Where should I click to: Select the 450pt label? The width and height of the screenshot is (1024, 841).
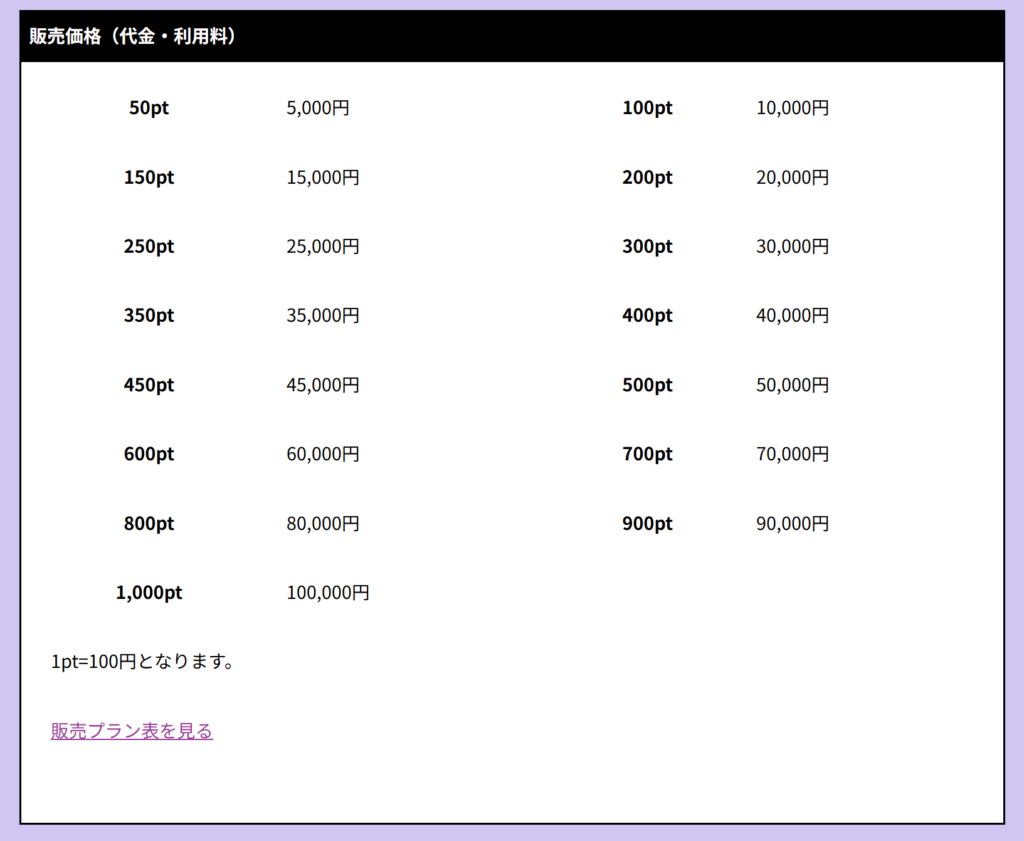click(x=149, y=385)
